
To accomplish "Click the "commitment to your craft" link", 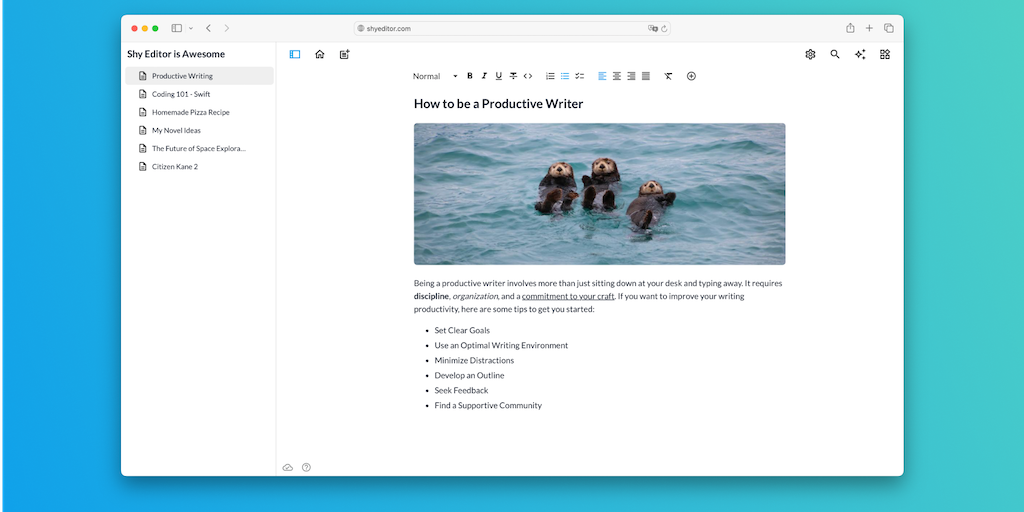I will pos(568,296).
